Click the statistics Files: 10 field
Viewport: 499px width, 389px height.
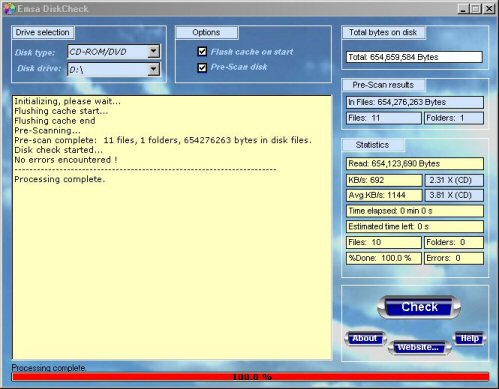(384, 242)
